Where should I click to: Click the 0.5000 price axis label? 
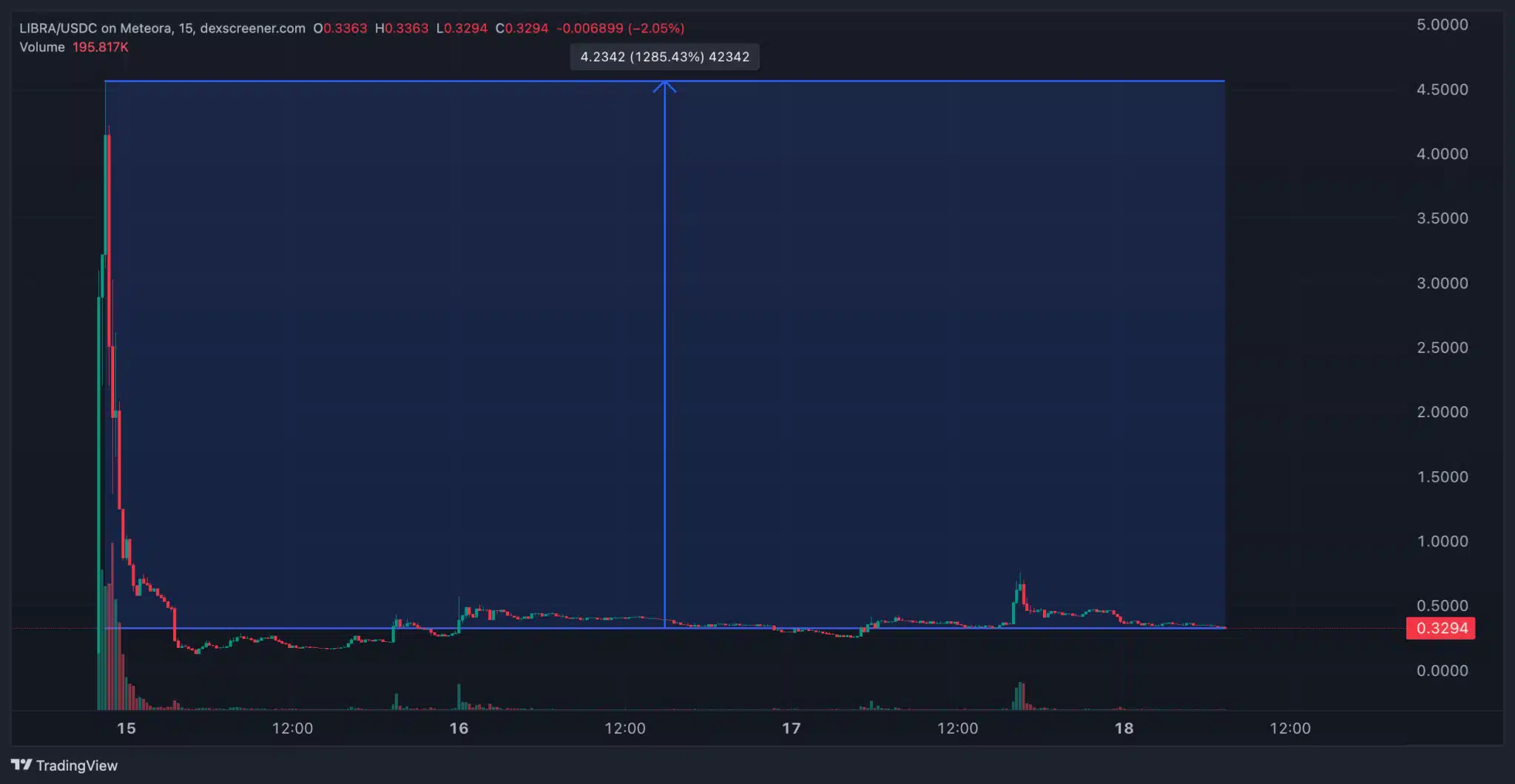point(1442,606)
